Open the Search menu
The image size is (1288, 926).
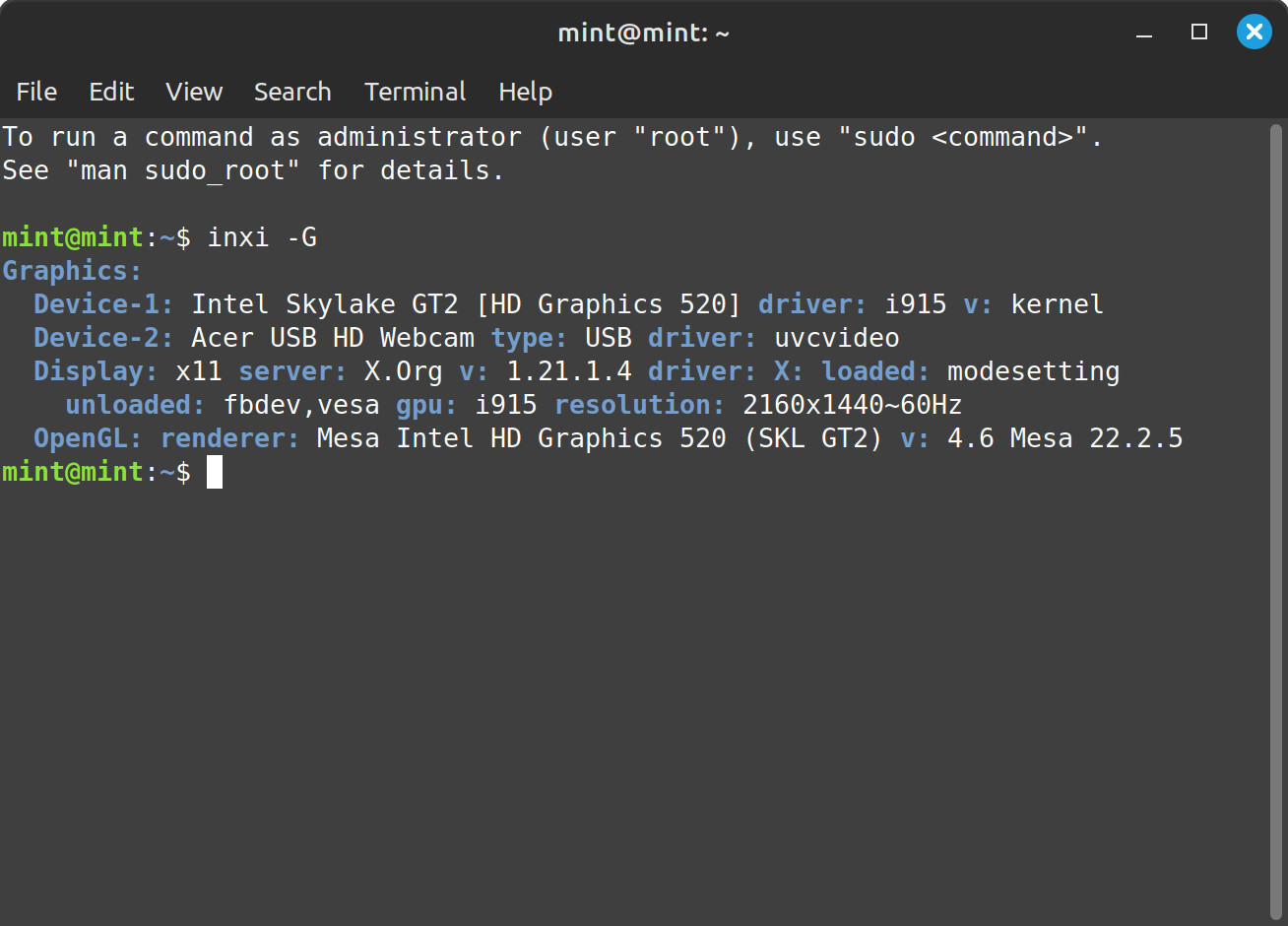[x=292, y=92]
